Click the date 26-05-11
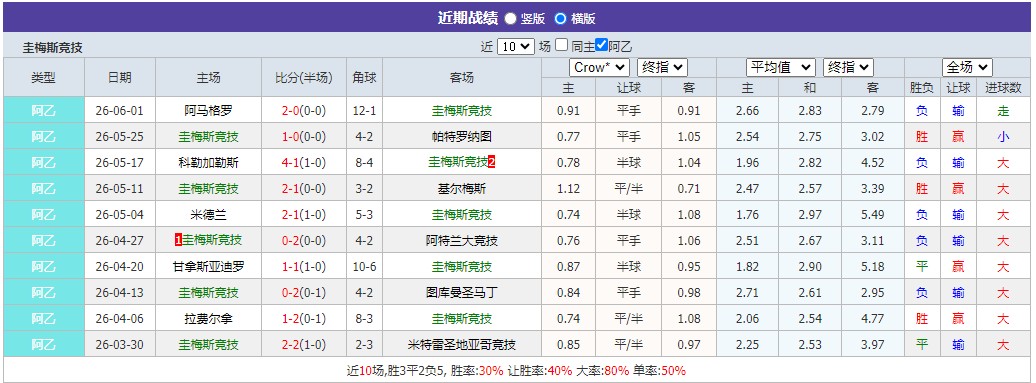This screenshot has height=383, width=1036. click(120, 189)
